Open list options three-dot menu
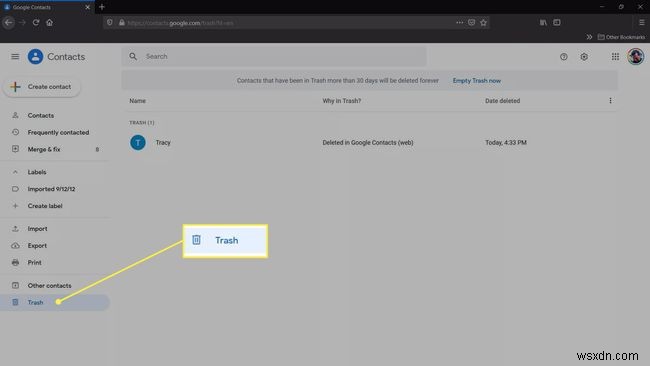Screen dimensions: 650x366 coord(610,101)
